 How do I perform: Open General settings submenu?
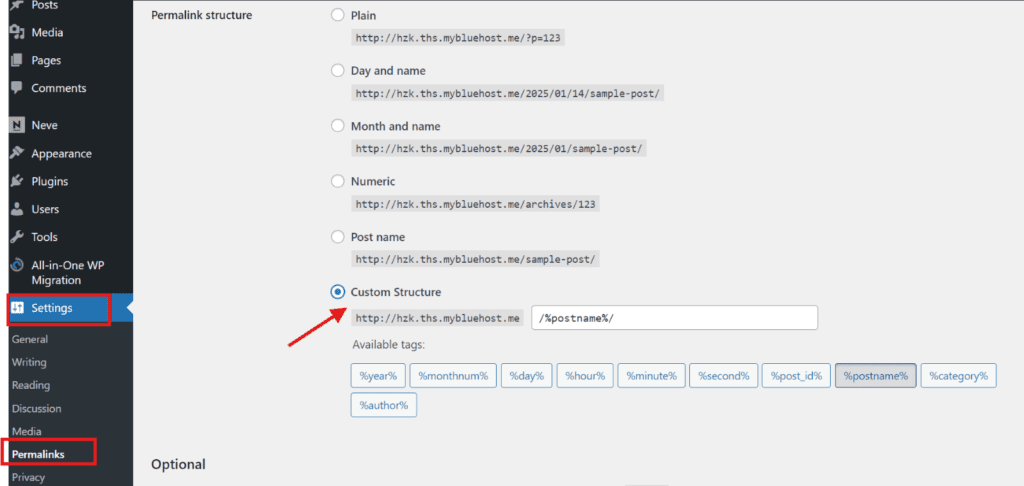click(x=30, y=340)
